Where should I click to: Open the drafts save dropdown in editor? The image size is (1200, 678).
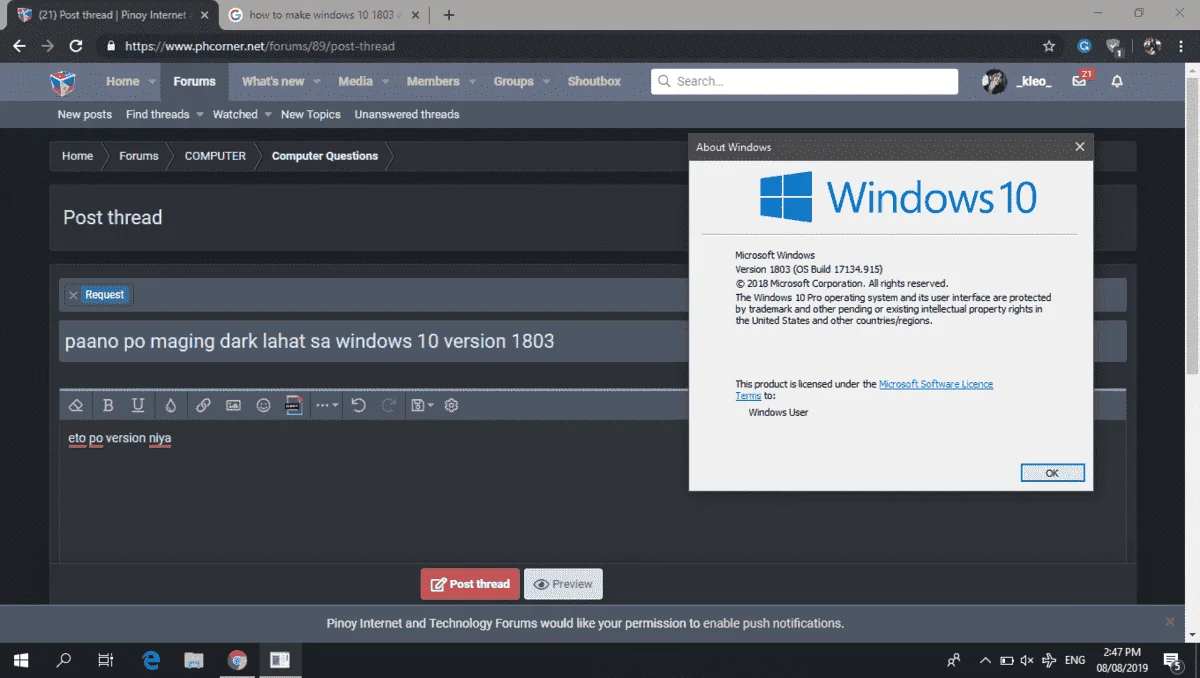tap(422, 405)
